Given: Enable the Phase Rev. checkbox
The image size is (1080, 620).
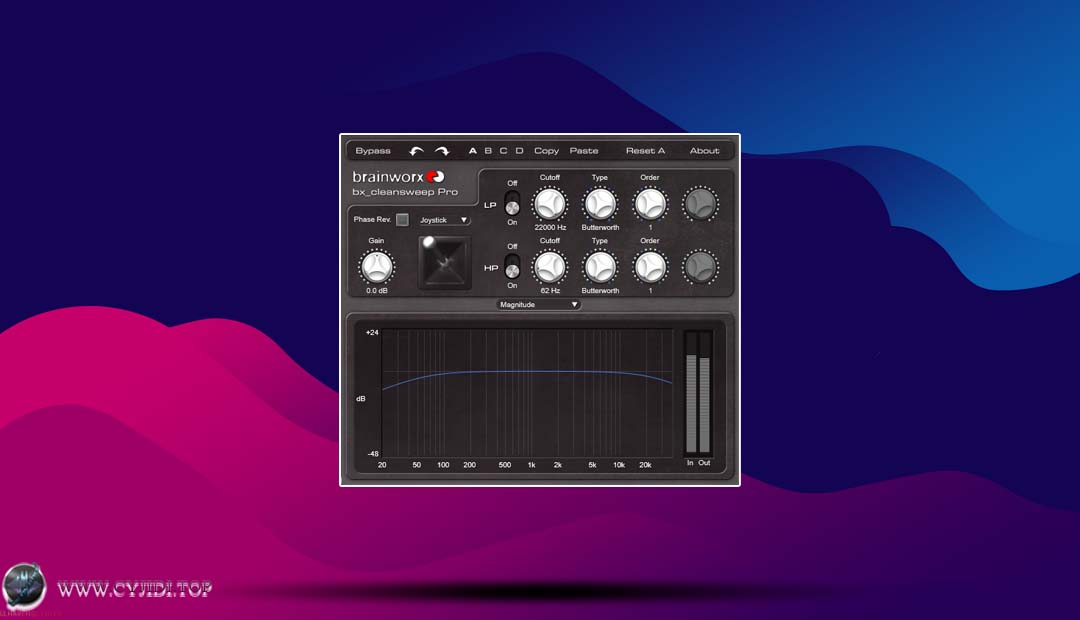Looking at the screenshot, I should tap(402, 220).
